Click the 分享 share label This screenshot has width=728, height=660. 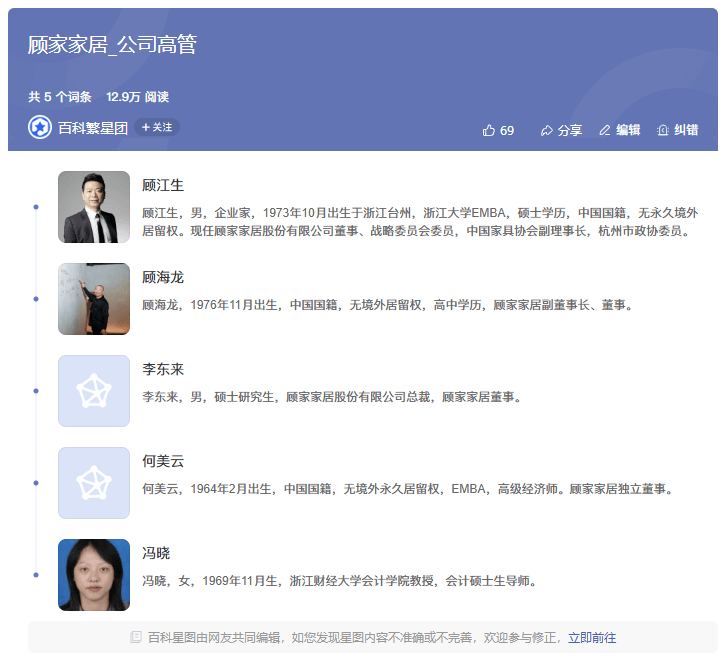coord(570,130)
